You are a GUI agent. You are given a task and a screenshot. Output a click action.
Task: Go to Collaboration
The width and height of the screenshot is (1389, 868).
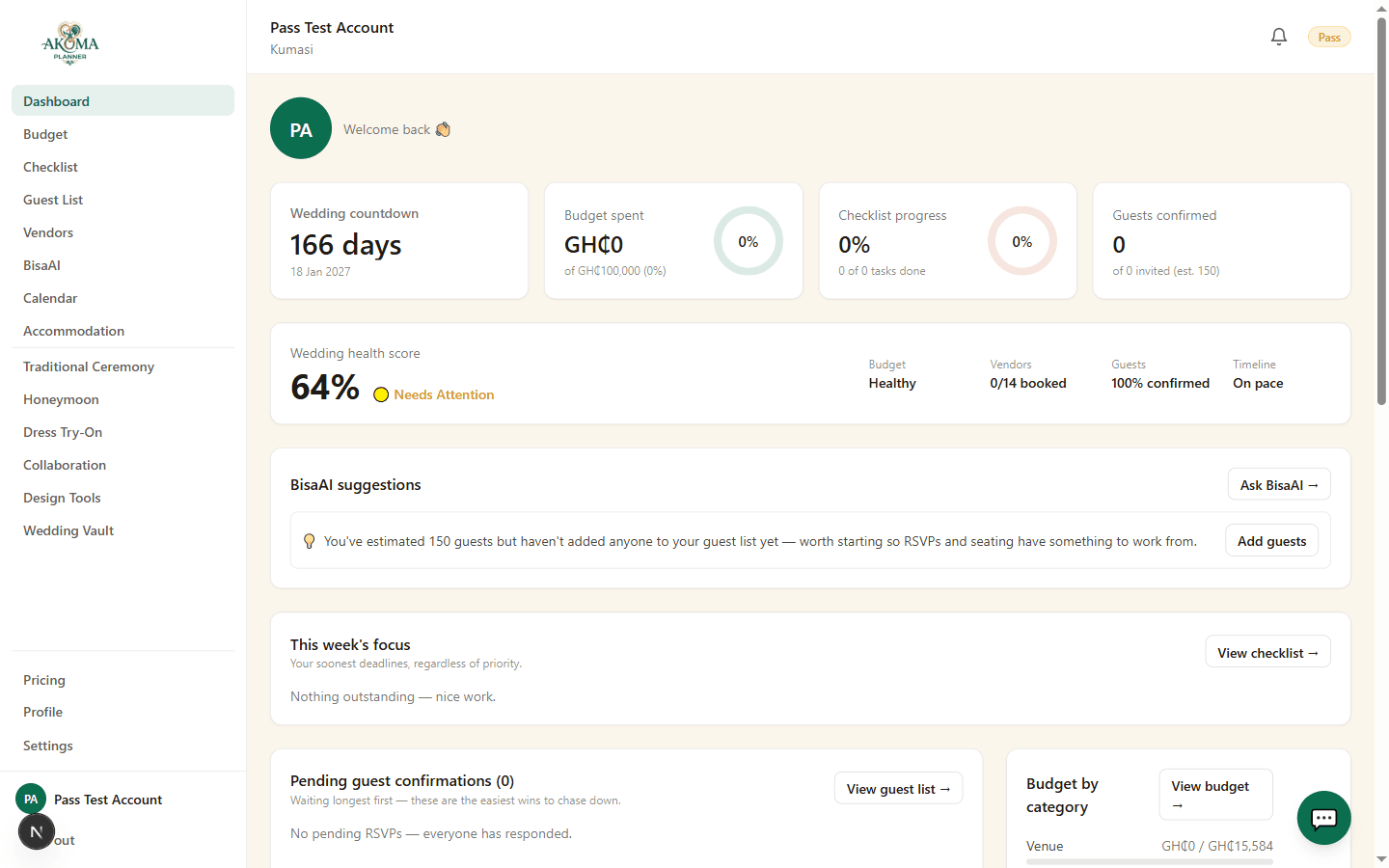[x=123, y=465]
